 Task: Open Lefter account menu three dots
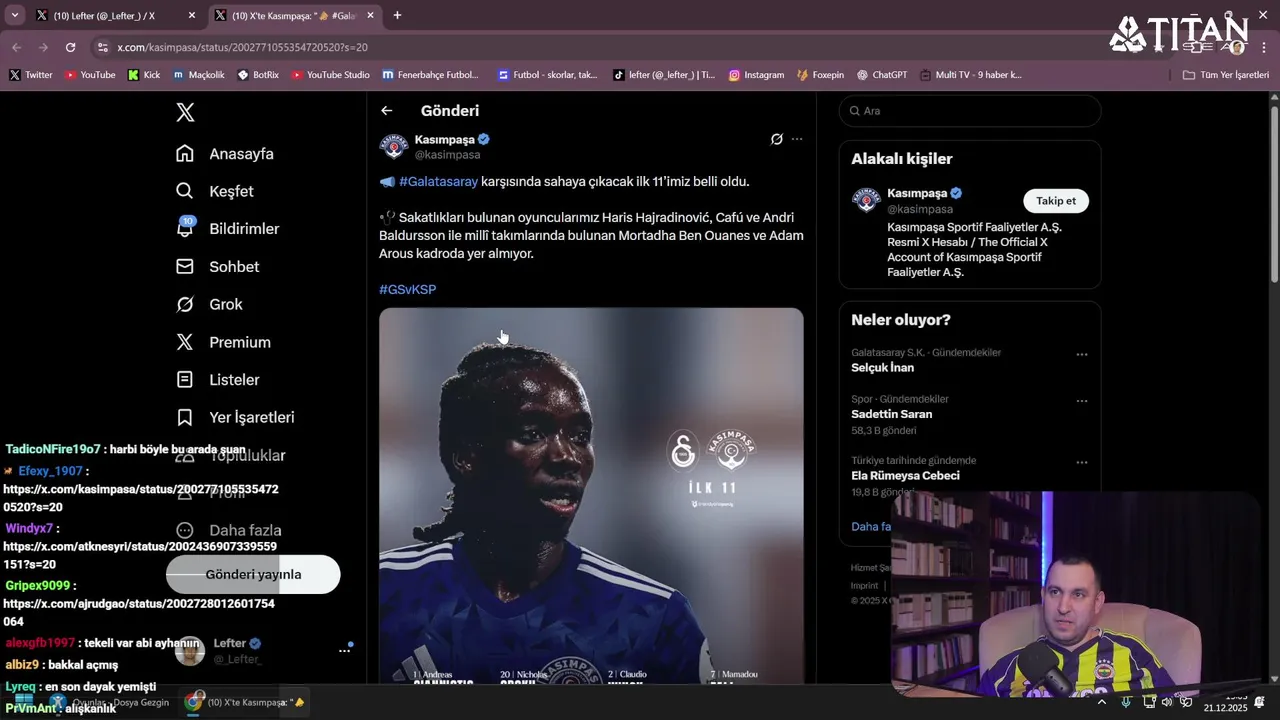point(344,650)
